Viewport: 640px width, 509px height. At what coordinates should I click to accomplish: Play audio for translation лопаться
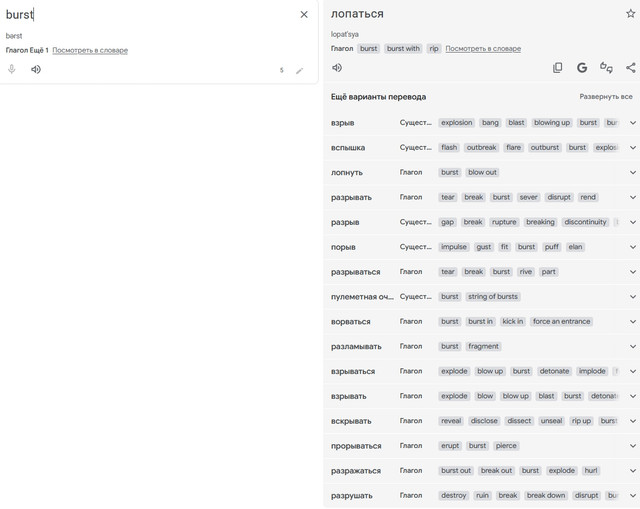[x=337, y=68]
